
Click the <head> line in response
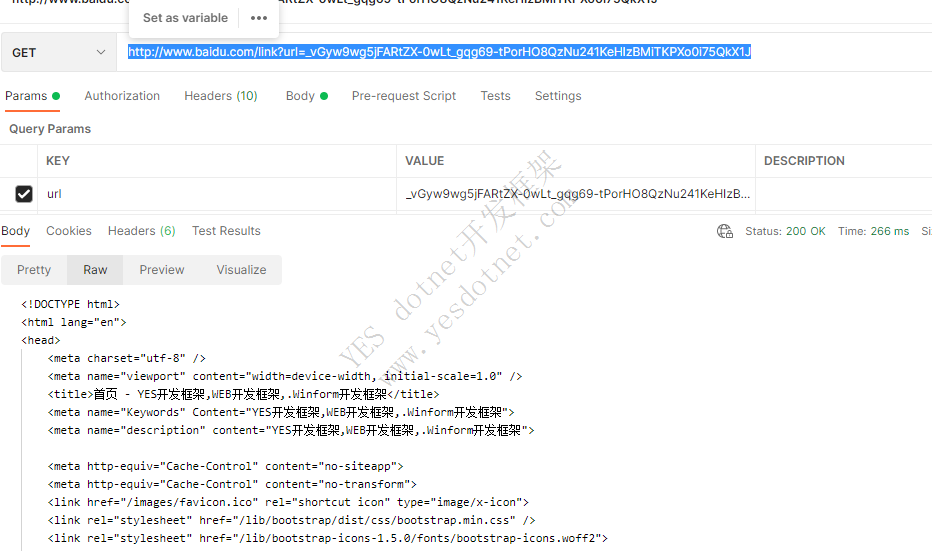(x=40, y=341)
